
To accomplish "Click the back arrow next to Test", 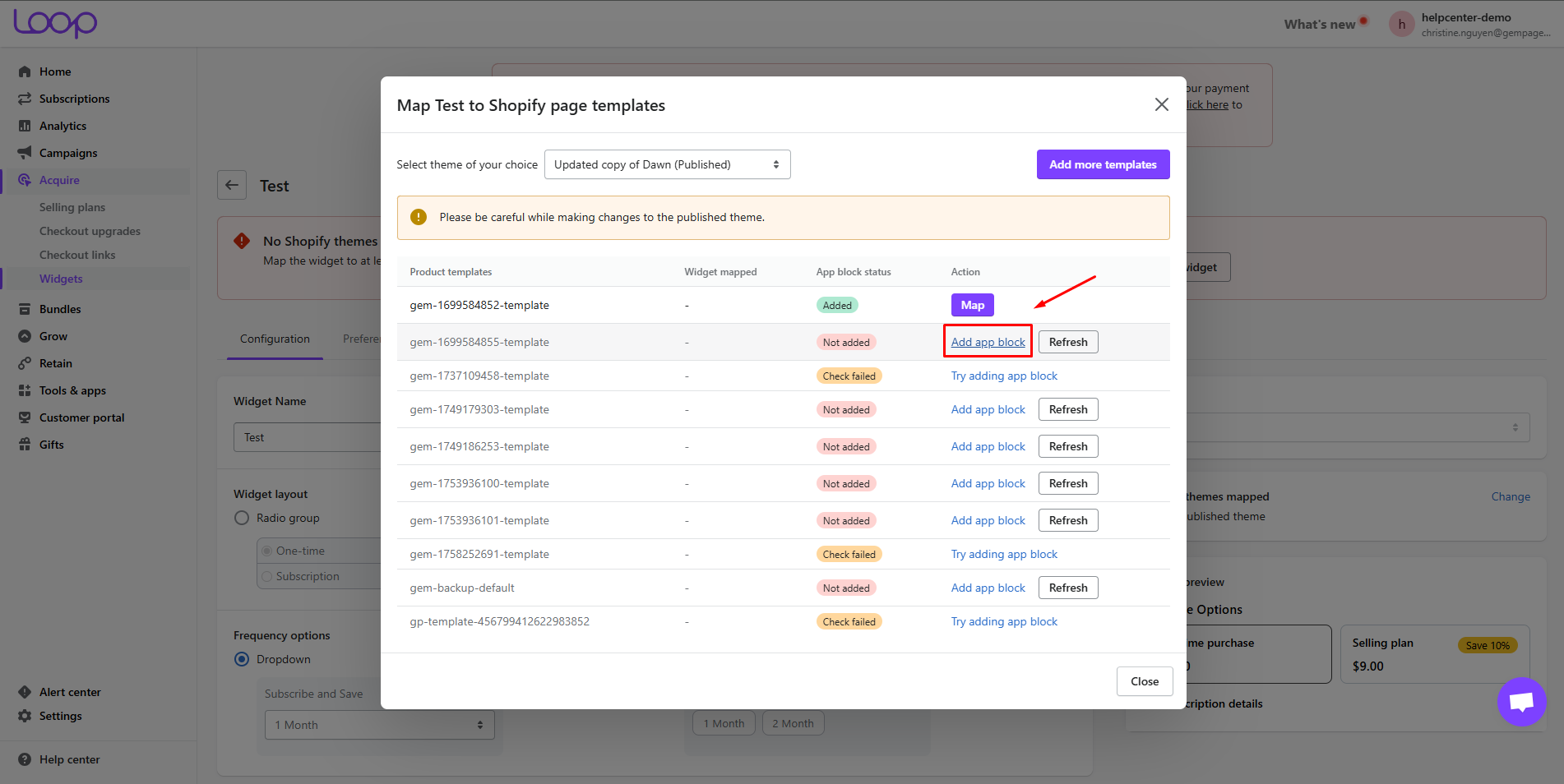I will pos(232,185).
